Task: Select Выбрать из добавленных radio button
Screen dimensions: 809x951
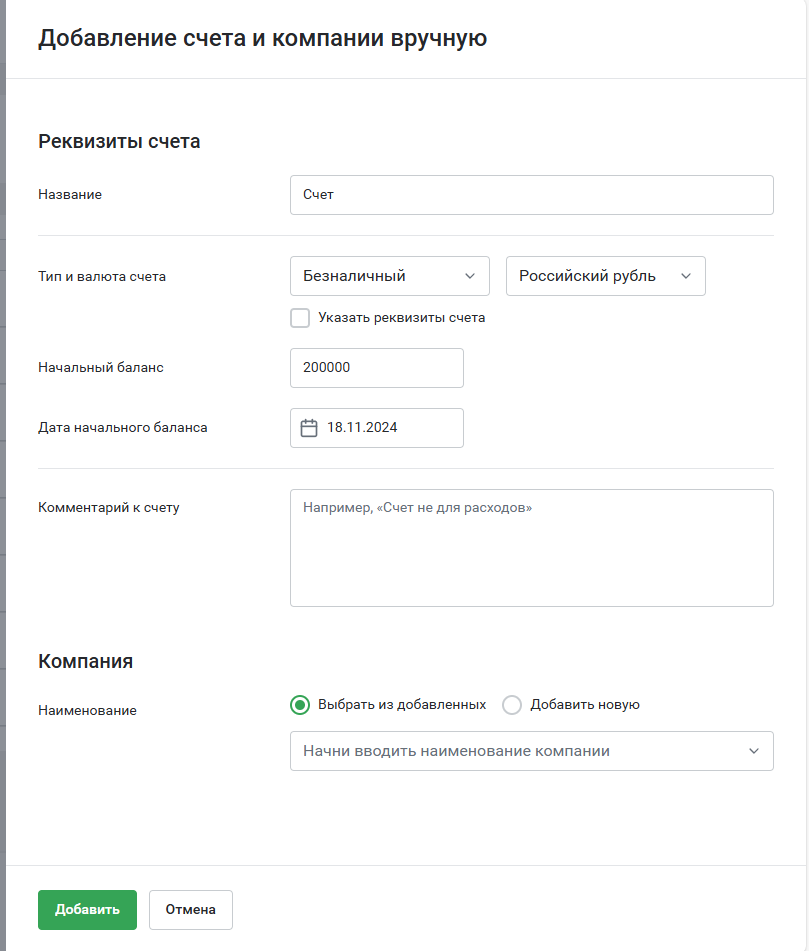Action: tap(300, 705)
